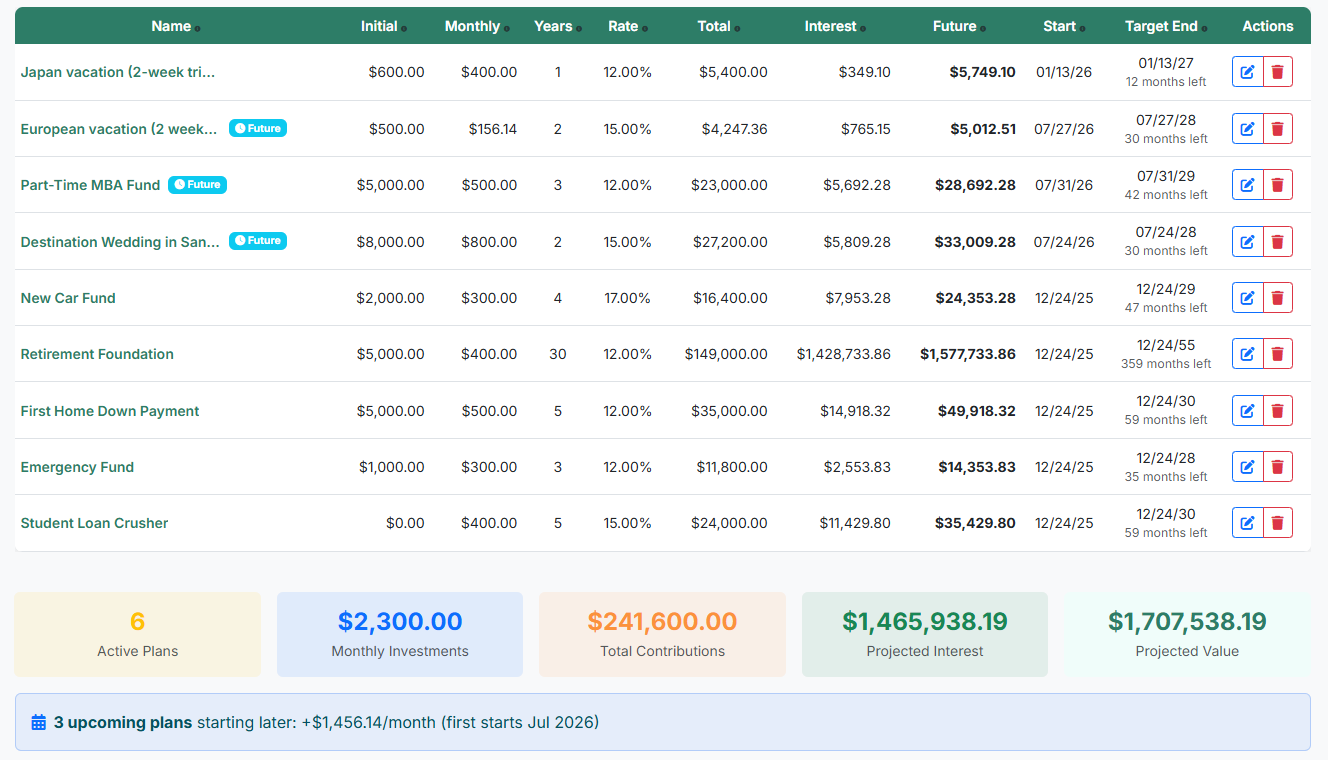
Task: Select the Monthly Investments summary card
Action: pyautogui.click(x=399, y=634)
